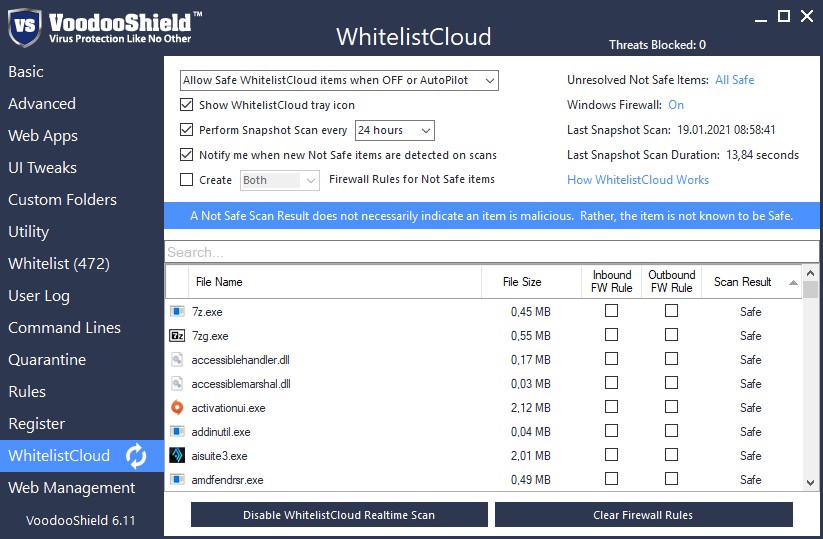This screenshot has height=539, width=823.
Task: Check Outbound FW Rule for activationui.exe
Action: 671,407
